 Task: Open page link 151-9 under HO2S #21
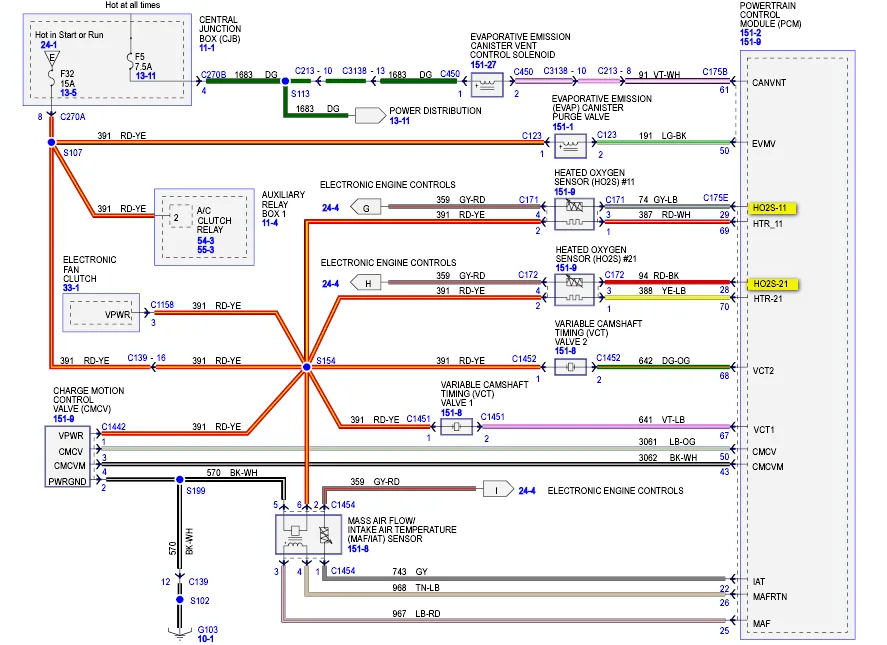(x=566, y=268)
